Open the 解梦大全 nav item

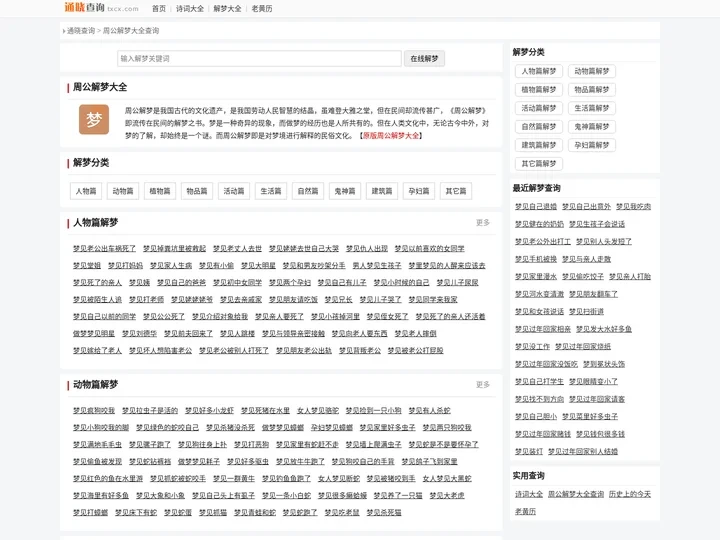[x=227, y=9]
